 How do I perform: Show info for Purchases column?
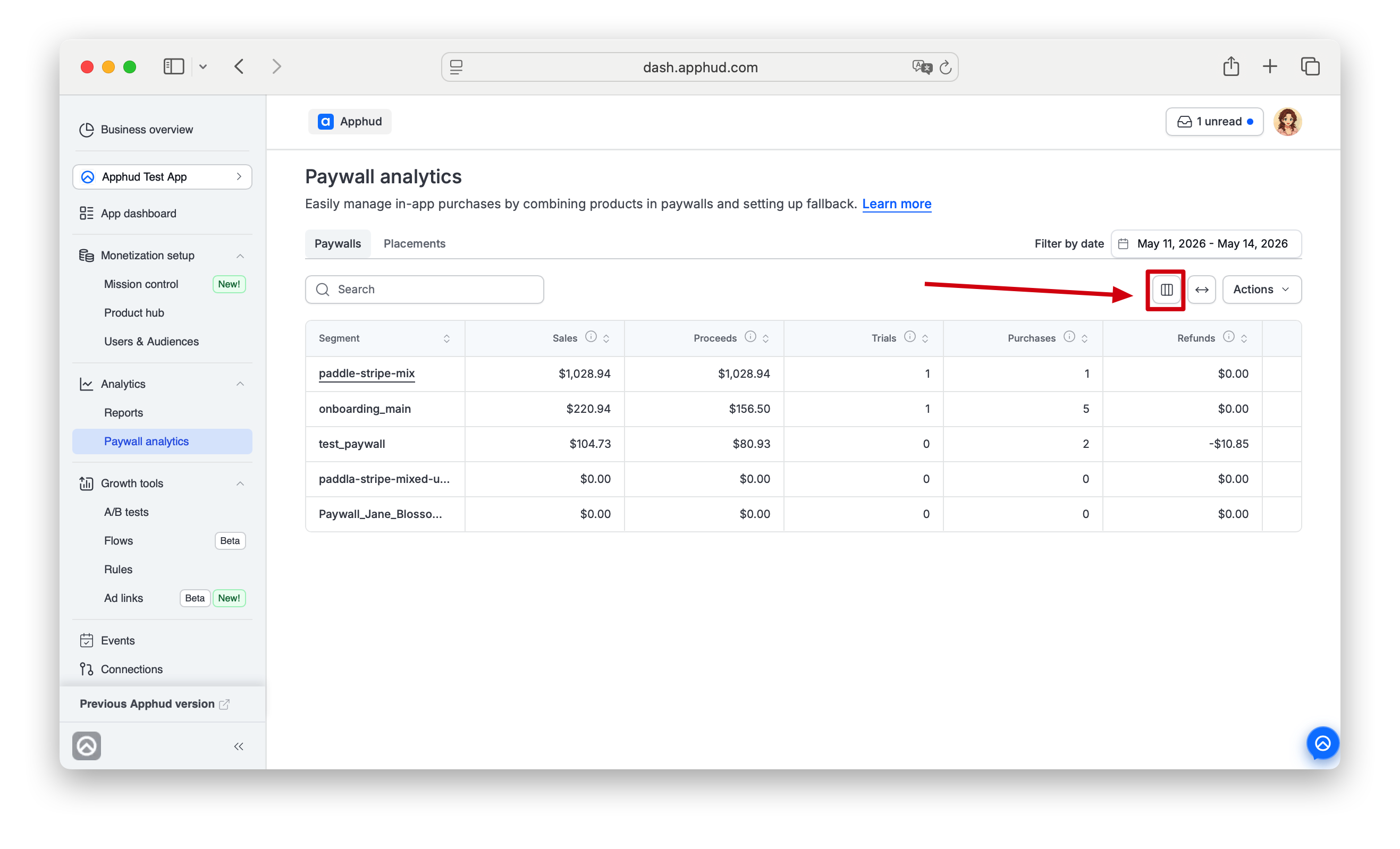[x=1069, y=337]
